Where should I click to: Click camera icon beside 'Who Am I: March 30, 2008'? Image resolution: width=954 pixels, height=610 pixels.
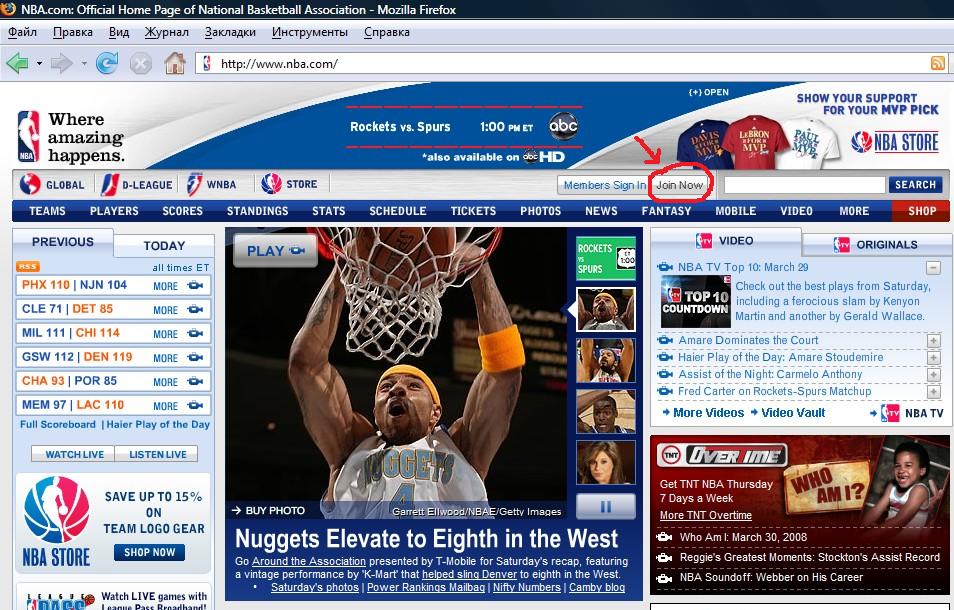(x=664, y=537)
